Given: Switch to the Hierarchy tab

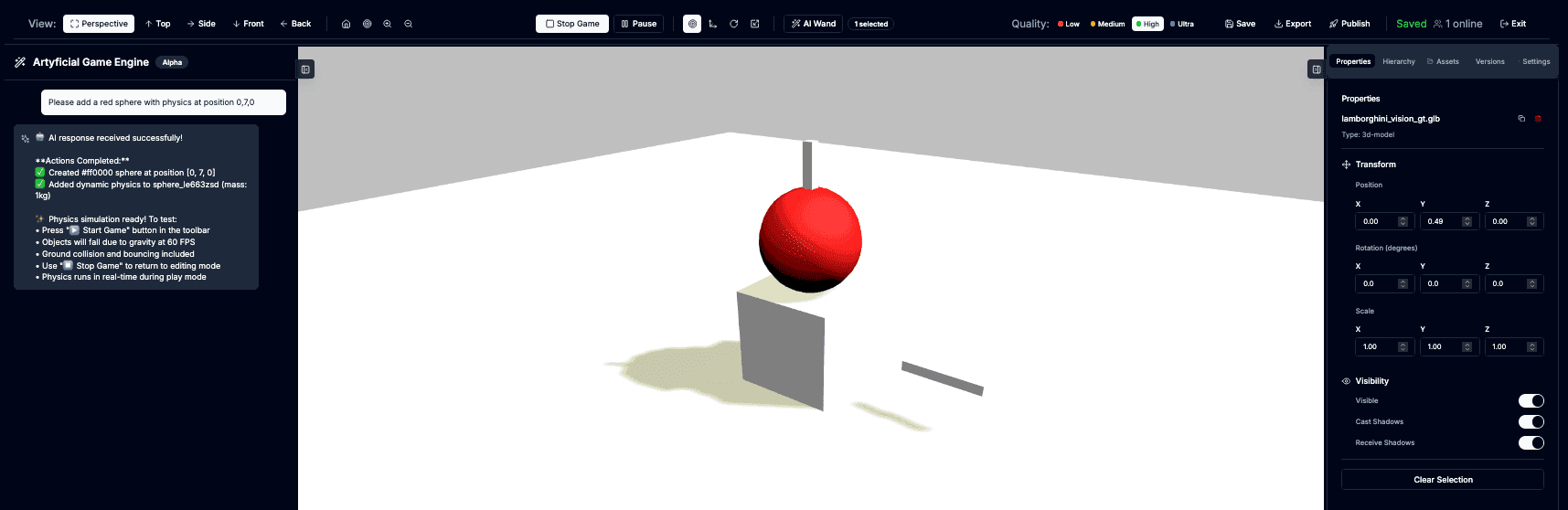Looking at the screenshot, I should (1398, 61).
